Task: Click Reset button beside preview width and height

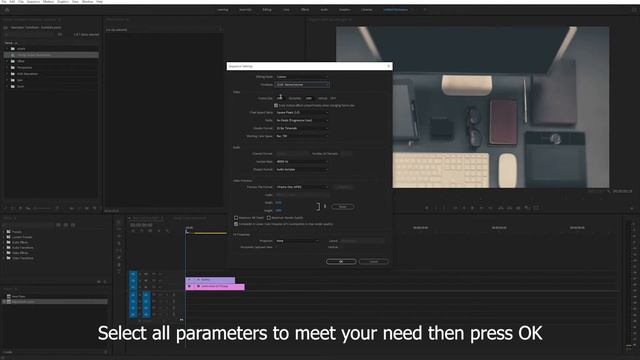Action: point(343,207)
